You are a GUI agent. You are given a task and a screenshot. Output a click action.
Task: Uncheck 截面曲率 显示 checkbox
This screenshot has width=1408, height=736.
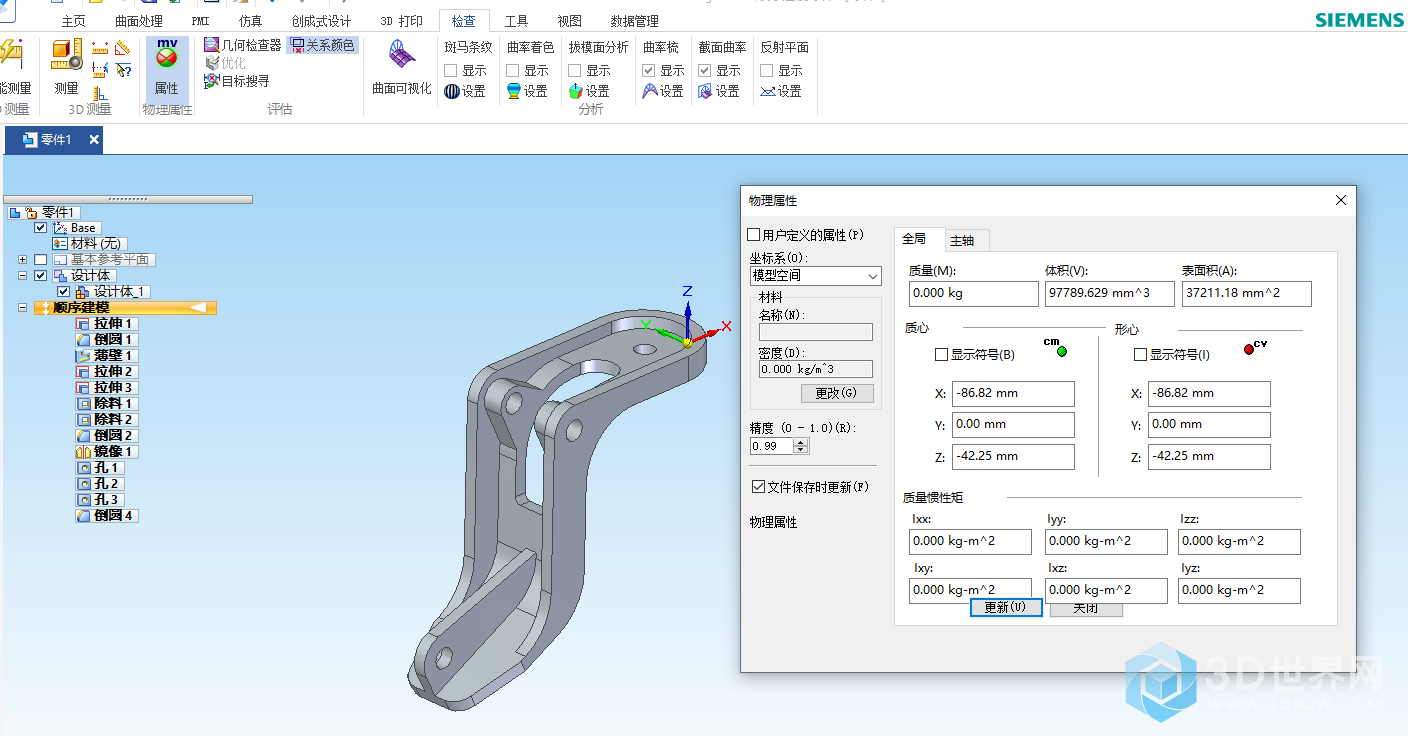pyautogui.click(x=705, y=71)
